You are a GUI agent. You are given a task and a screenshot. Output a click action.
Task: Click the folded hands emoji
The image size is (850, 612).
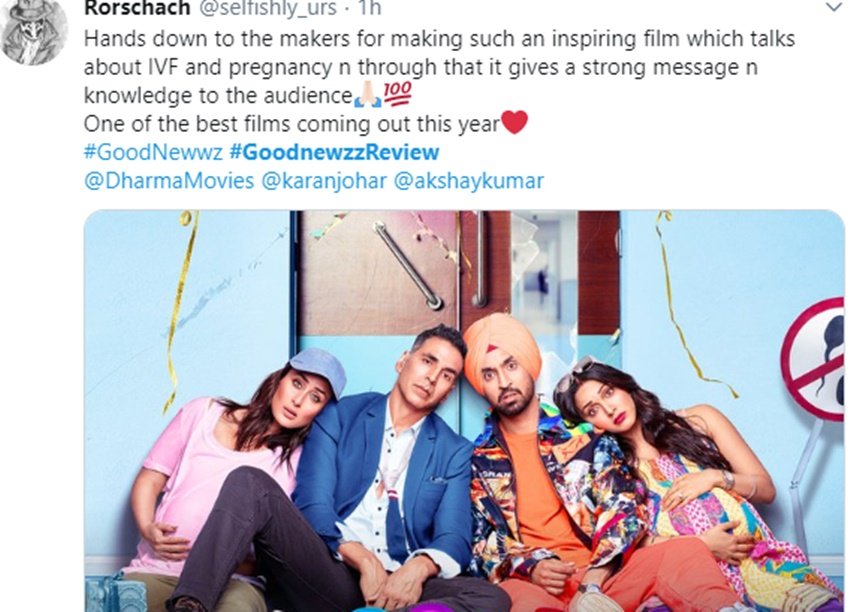point(368,95)
